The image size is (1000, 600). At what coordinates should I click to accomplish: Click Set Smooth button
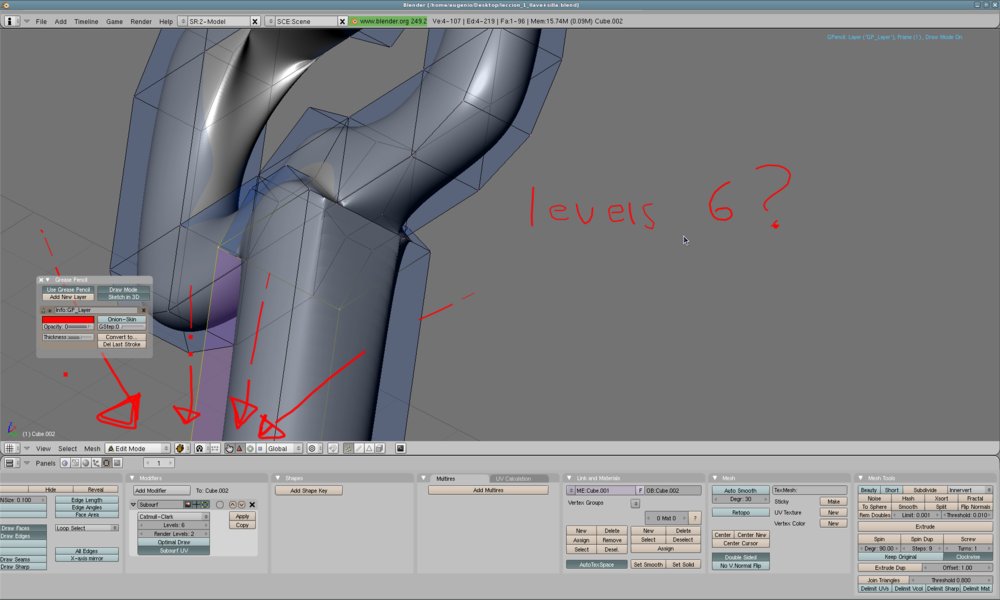(647, 564)
